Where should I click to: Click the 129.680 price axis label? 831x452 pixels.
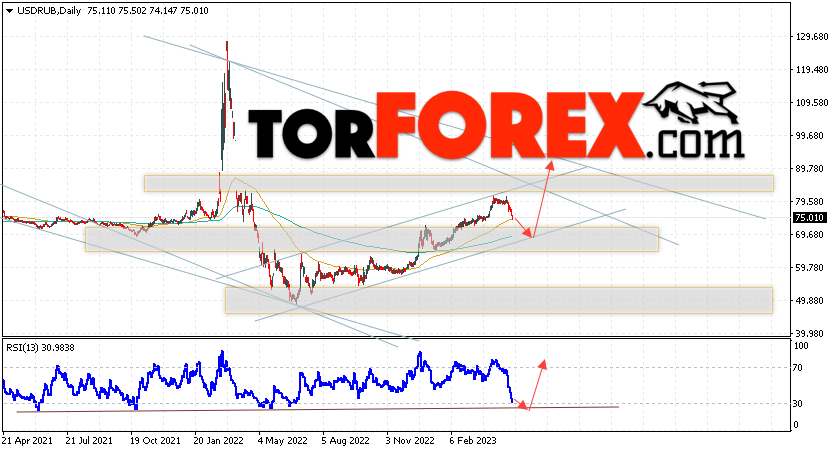pos(811,37)
